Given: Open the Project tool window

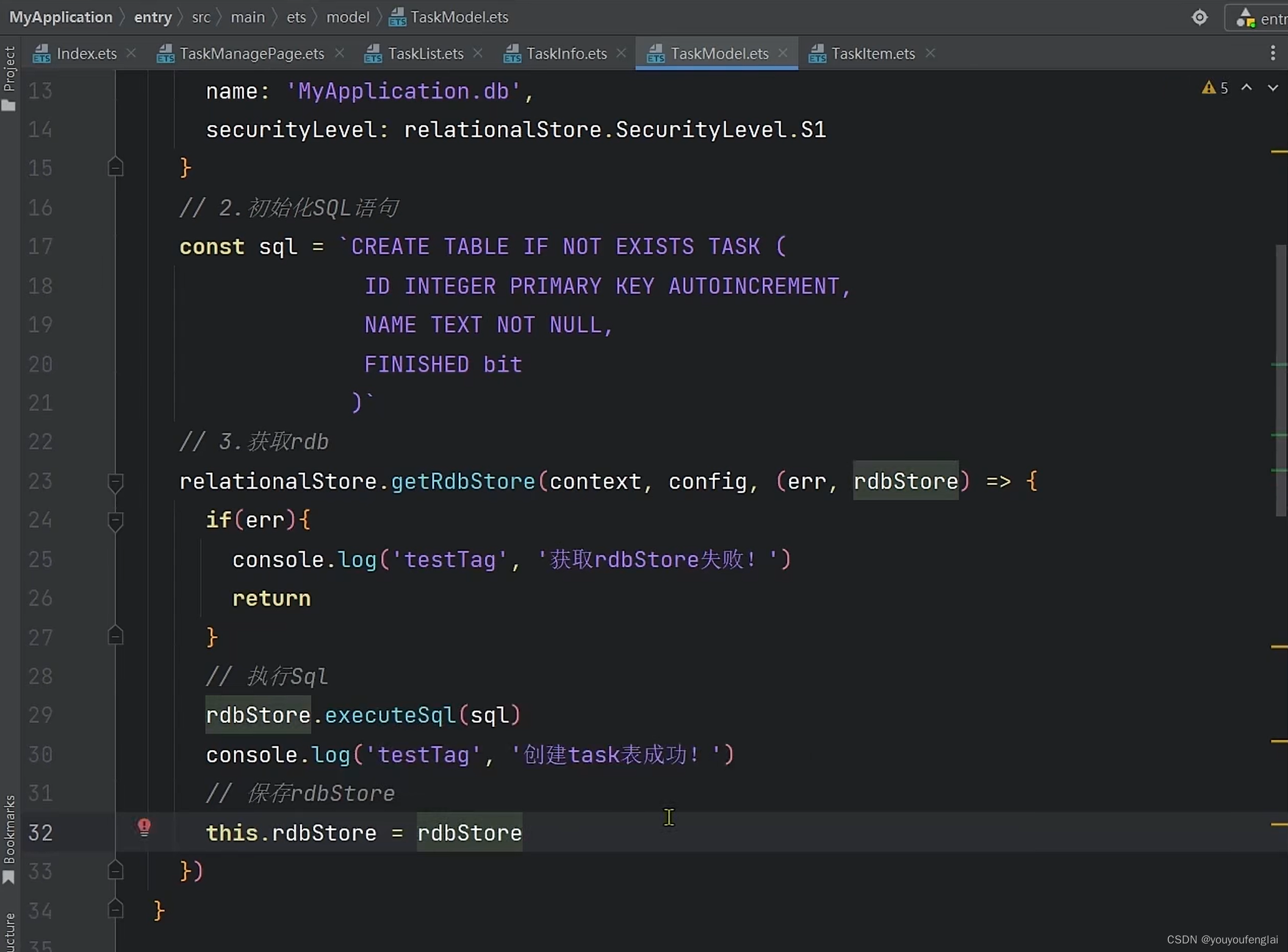Looking at the screenshot, I should 9,78.
